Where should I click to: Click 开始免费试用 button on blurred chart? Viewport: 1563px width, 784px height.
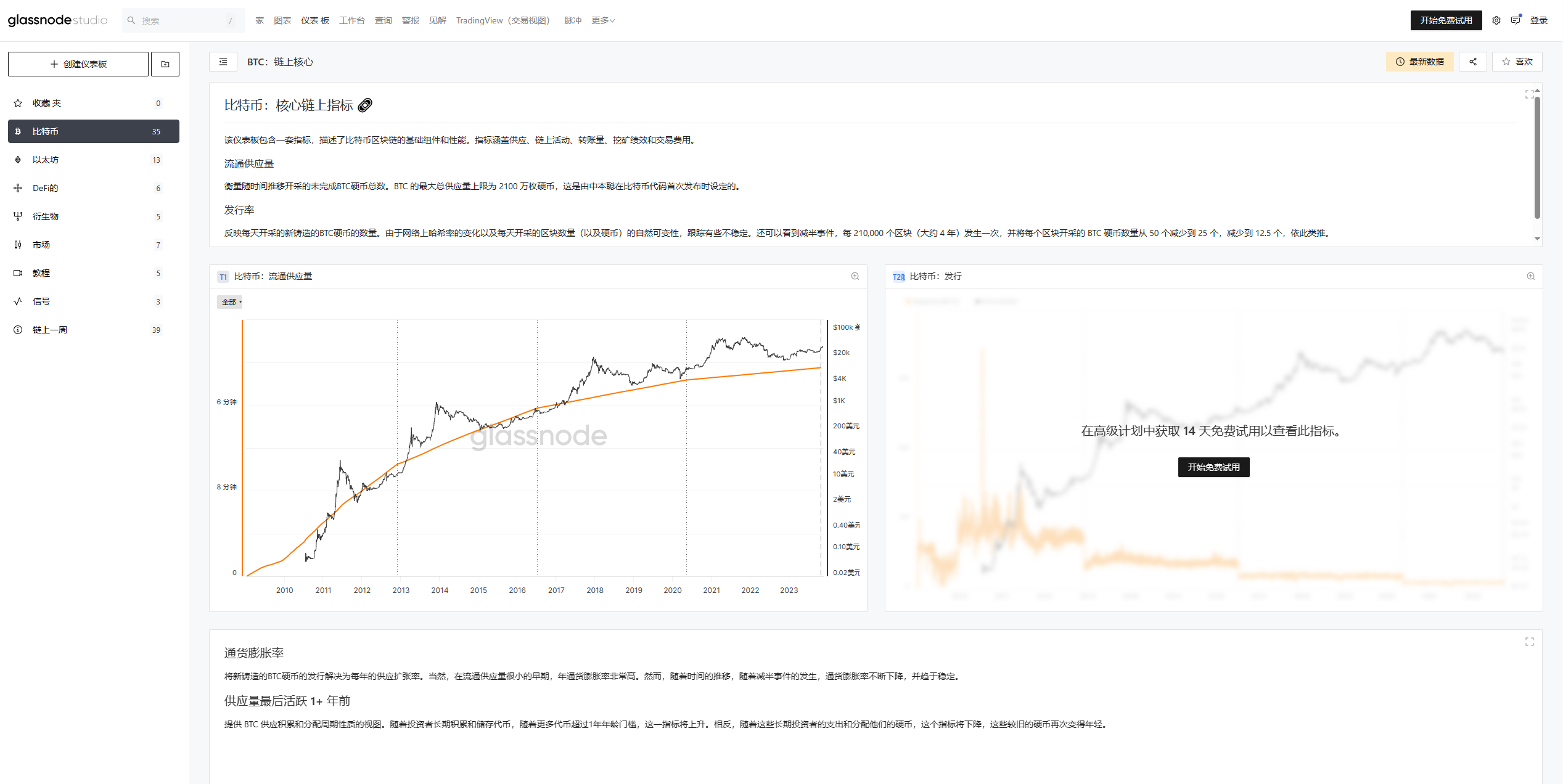point(1213,467)
